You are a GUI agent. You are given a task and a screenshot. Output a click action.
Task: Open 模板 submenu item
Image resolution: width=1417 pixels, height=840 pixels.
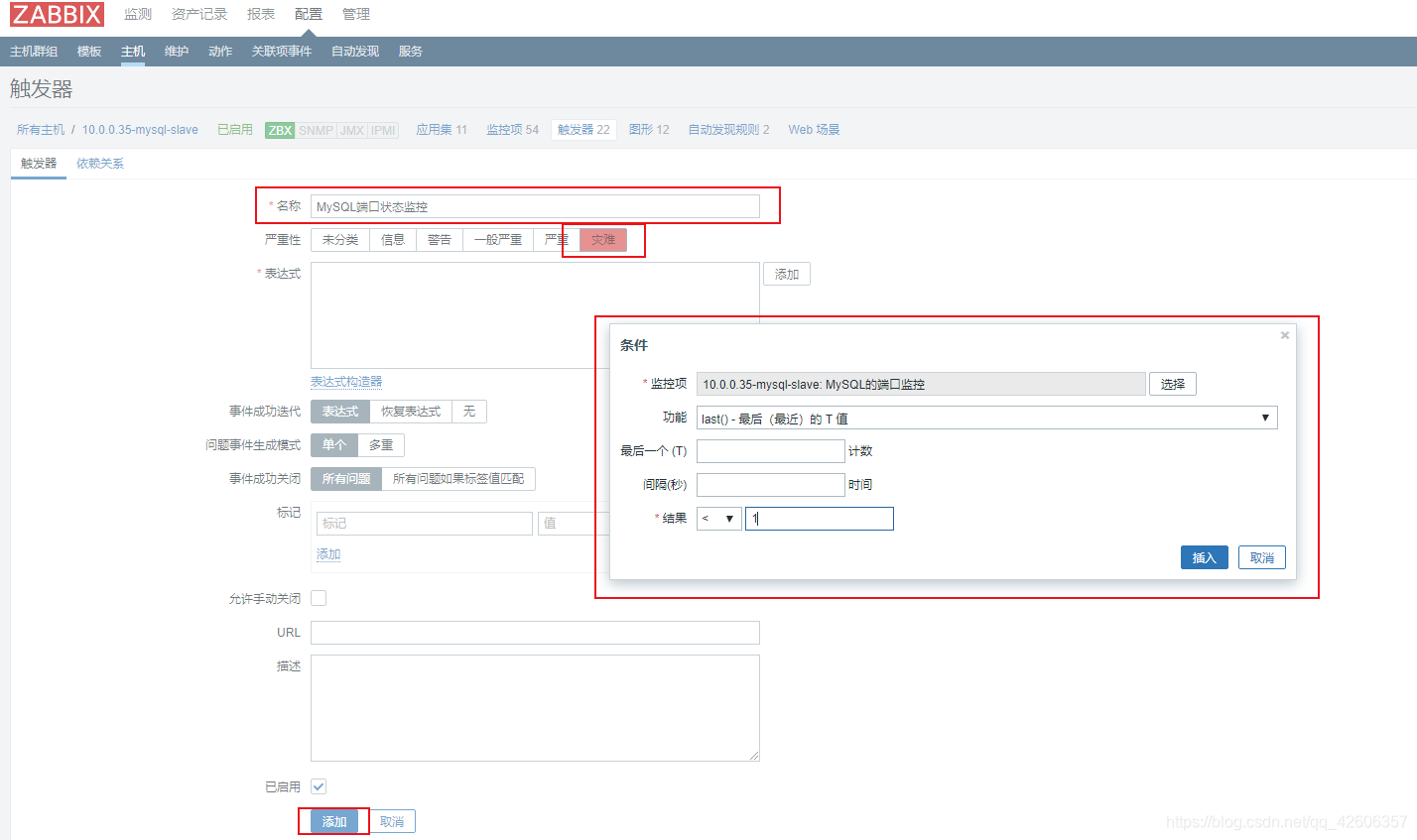tap(89, 52)
